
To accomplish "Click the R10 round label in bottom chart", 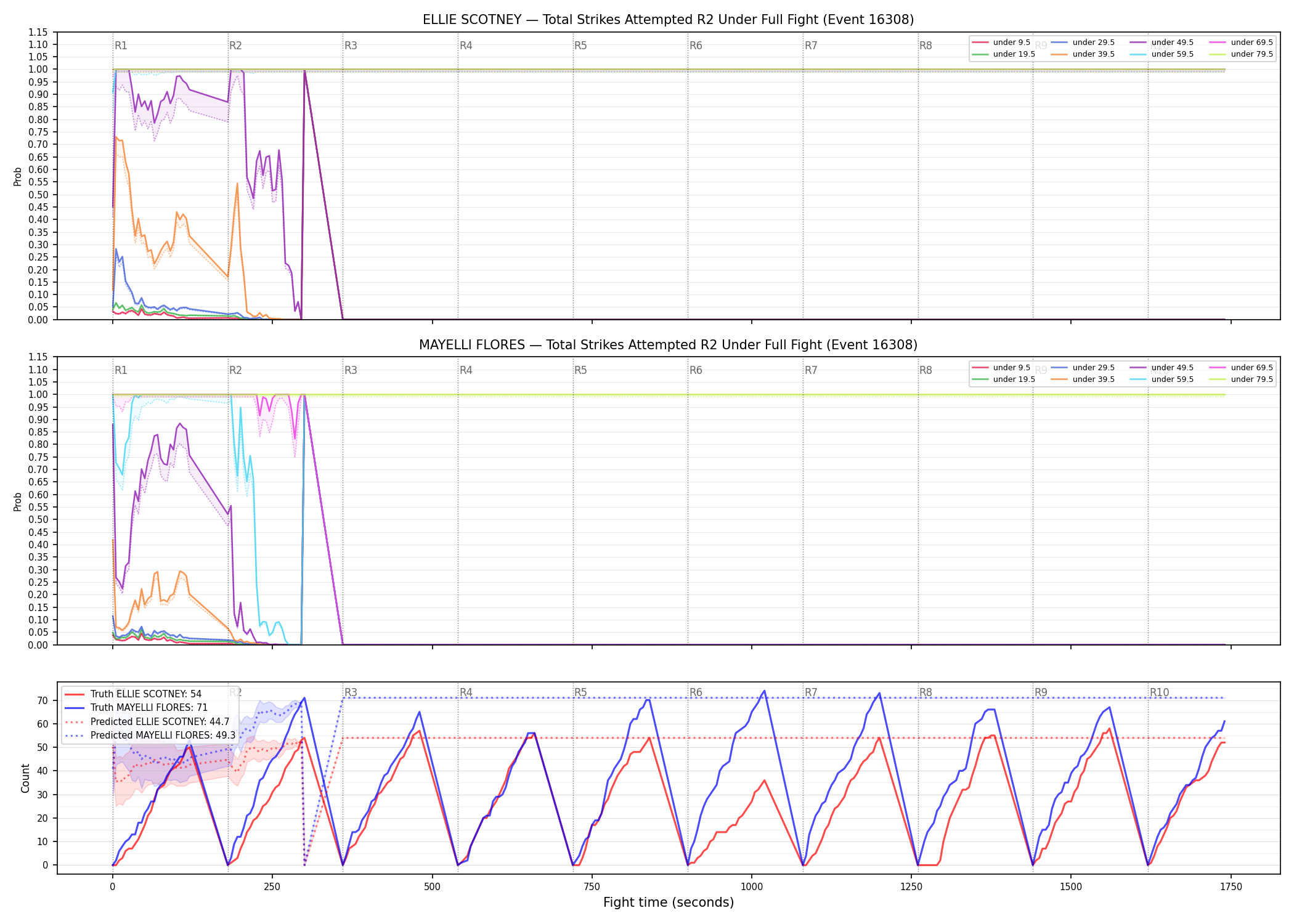I will point(1159,692).
